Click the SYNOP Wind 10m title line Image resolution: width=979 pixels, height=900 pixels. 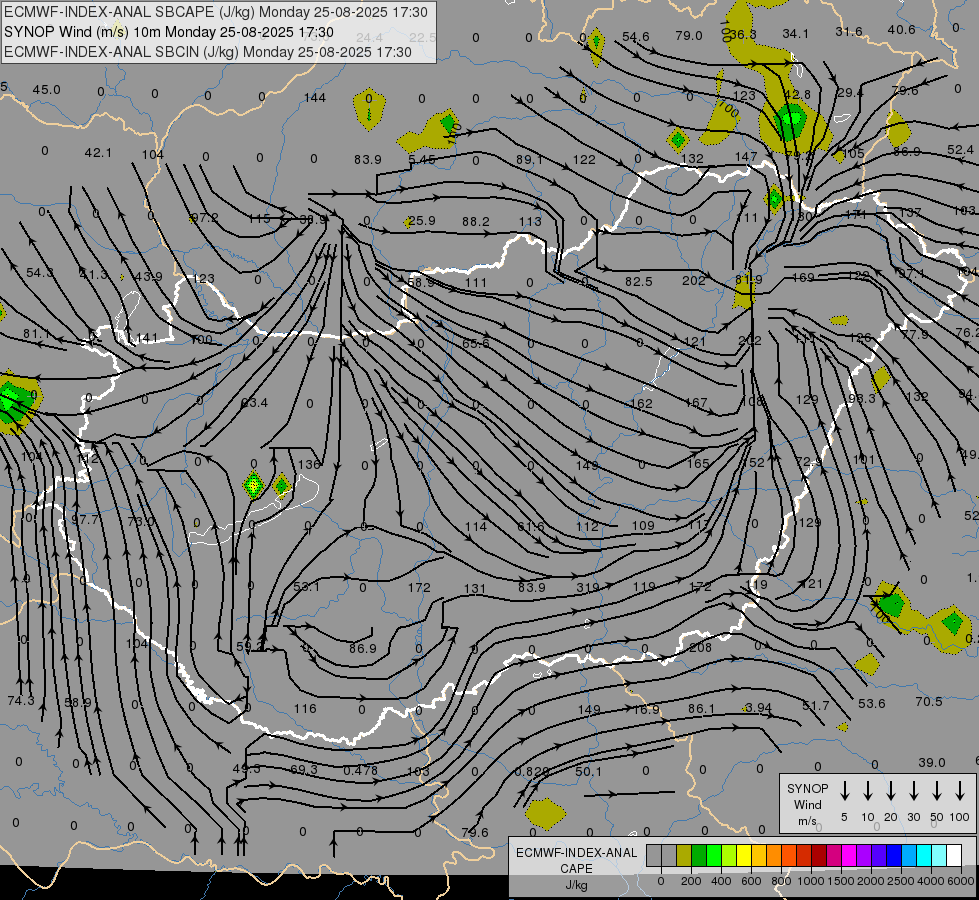pyautogui.click(x=169, y=32)
